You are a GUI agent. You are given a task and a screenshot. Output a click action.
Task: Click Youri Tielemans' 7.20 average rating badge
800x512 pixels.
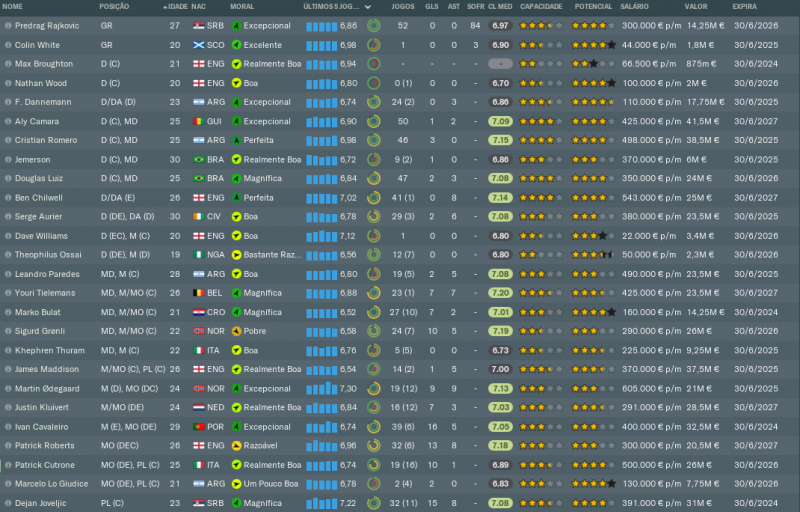click(501, 293)
